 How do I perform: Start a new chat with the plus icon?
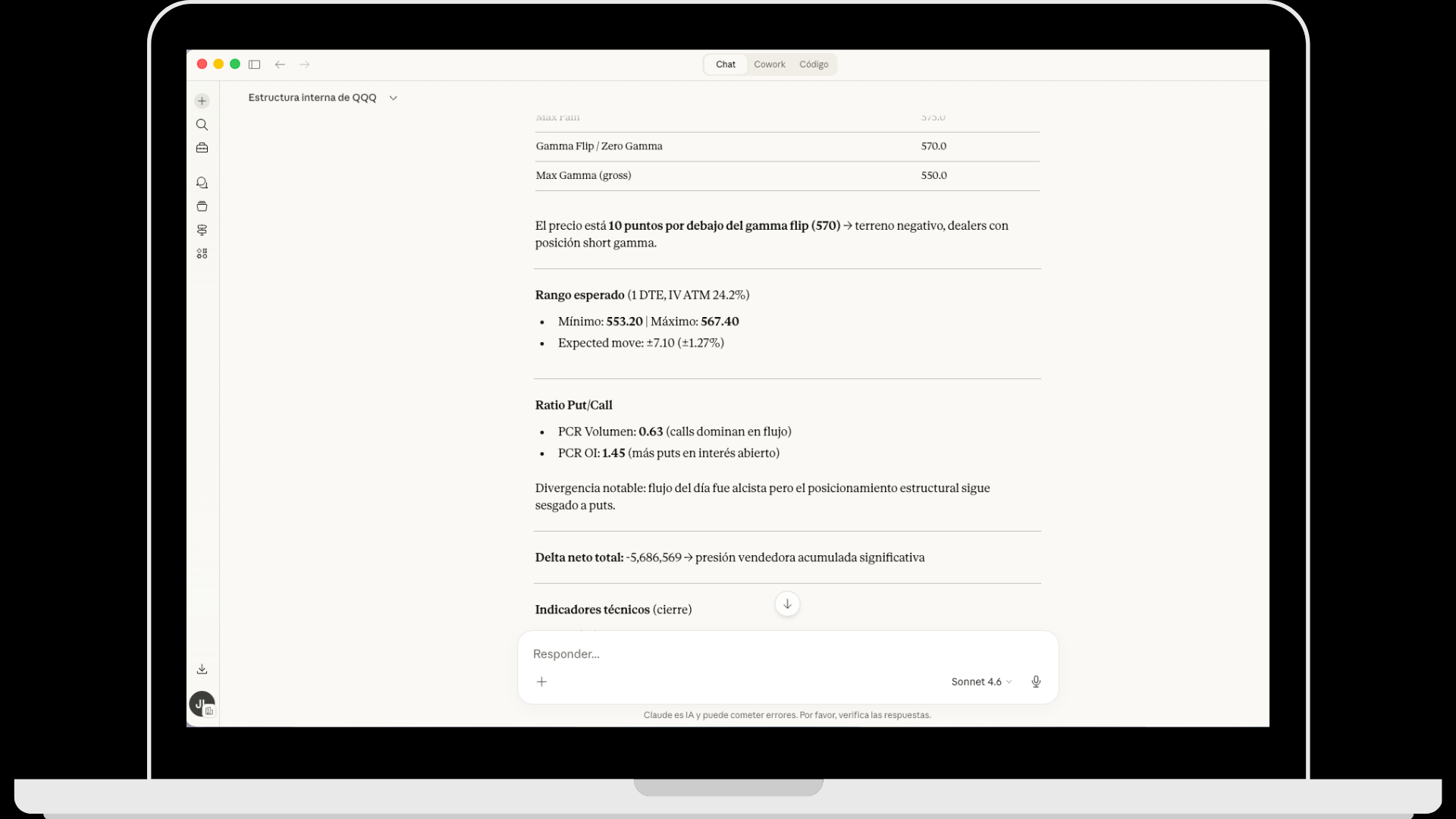[202, 100]
